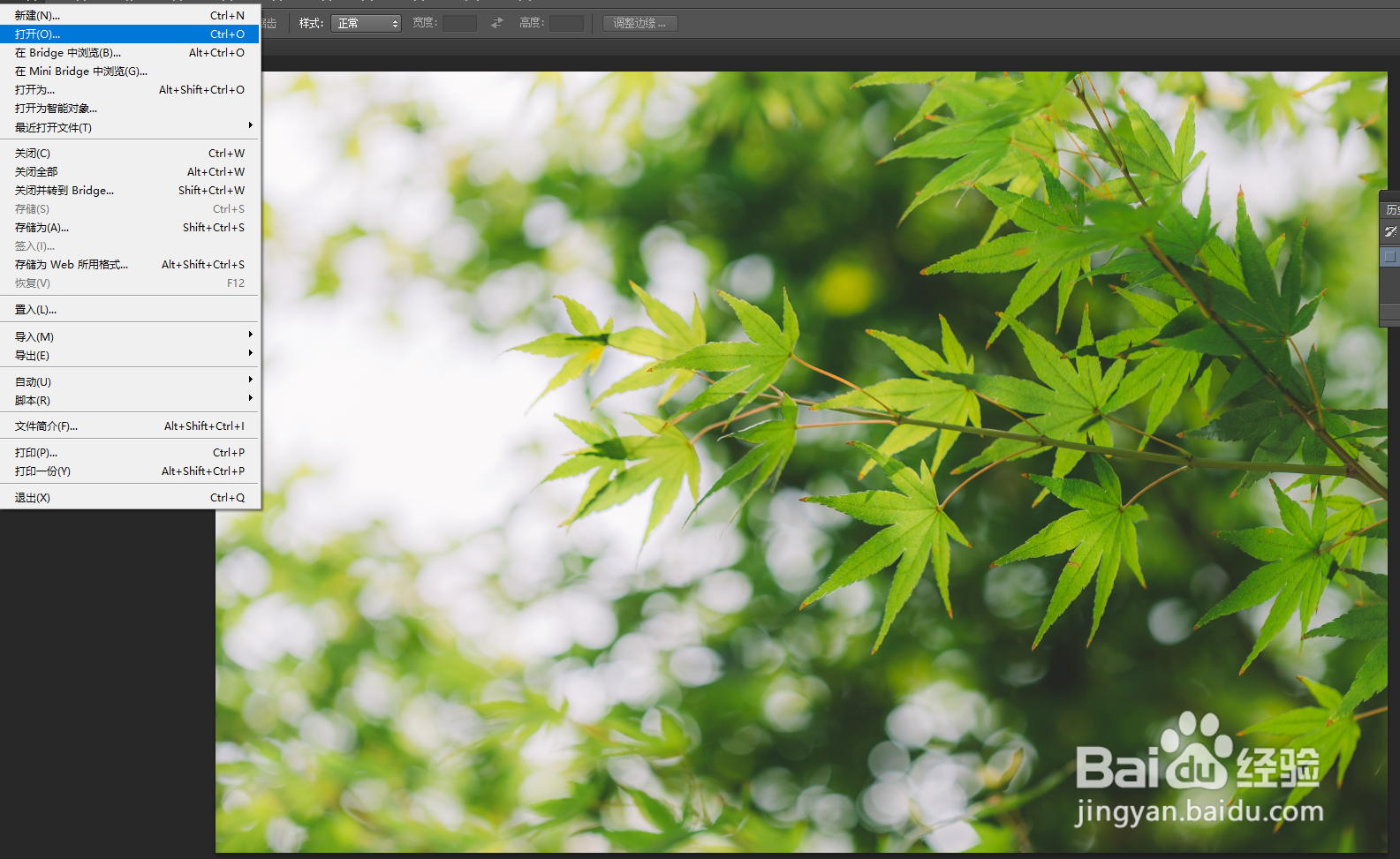This screenshot has width=1400, height=859.
Task: Expand the 导出(E) export submenu
Action: pos(130,355)
